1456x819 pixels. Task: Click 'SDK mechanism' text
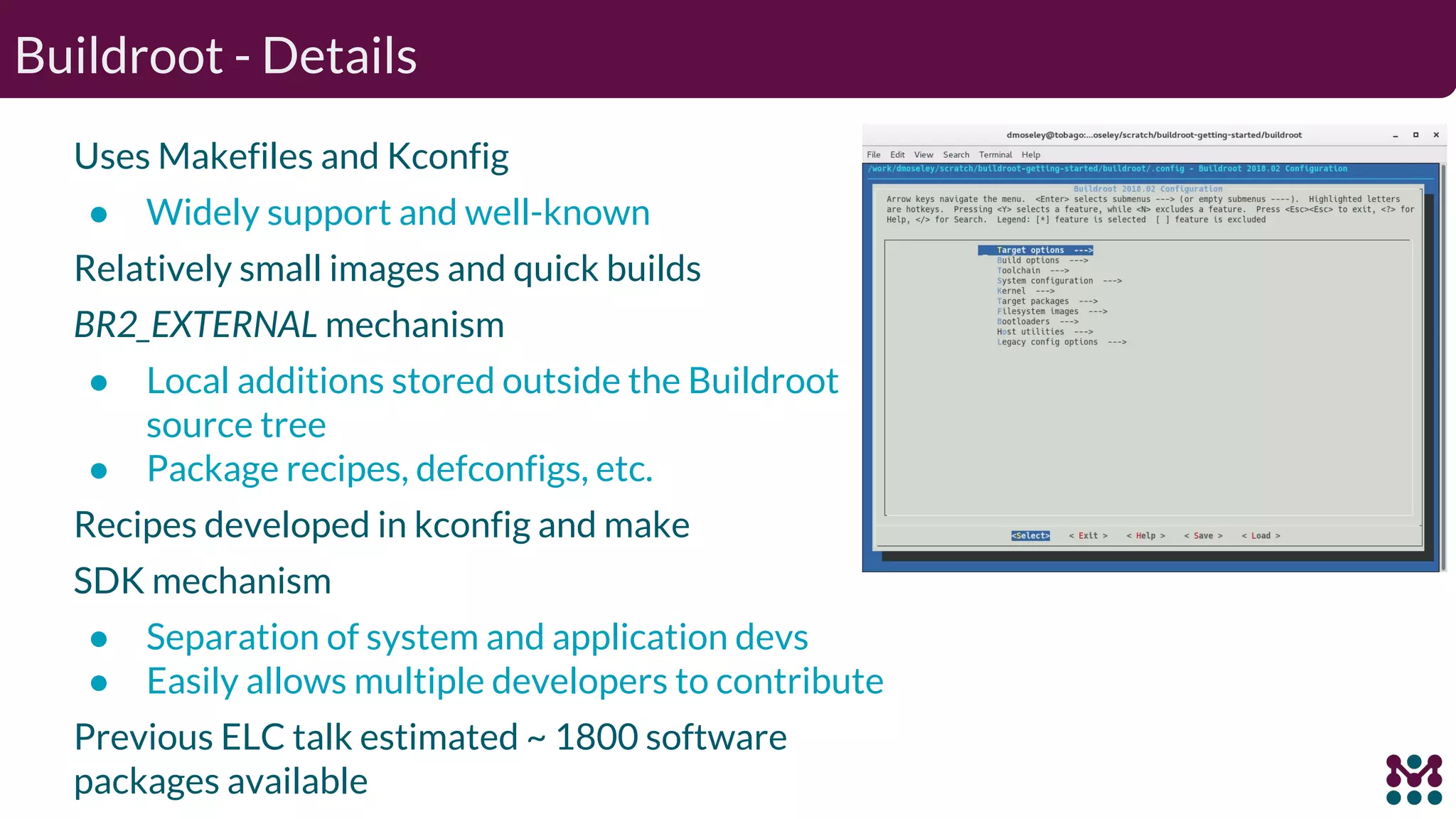203,582
